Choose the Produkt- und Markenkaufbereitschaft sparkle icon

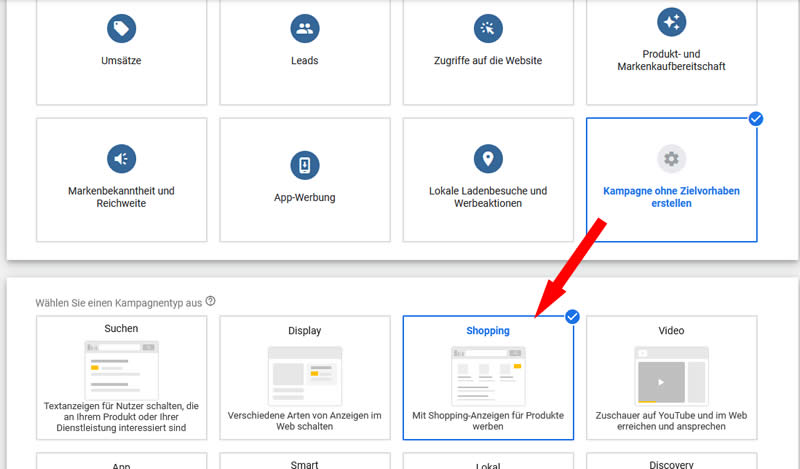coord(671,22)
